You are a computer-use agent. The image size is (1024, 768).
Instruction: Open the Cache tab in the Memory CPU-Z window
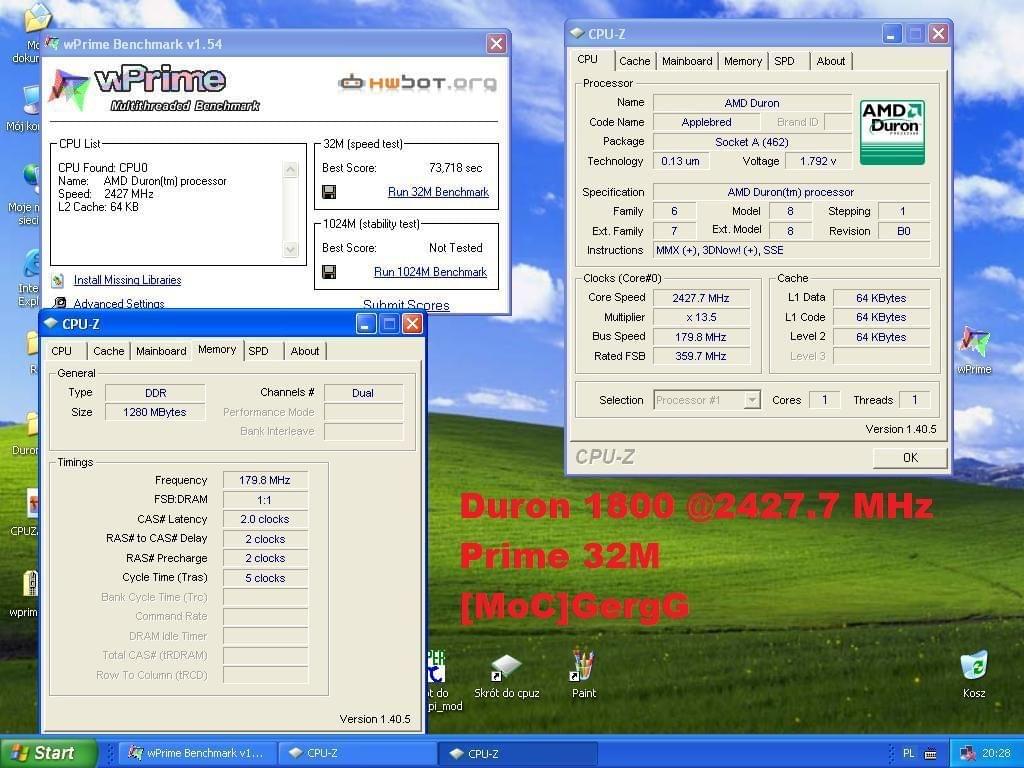point(108,351)
